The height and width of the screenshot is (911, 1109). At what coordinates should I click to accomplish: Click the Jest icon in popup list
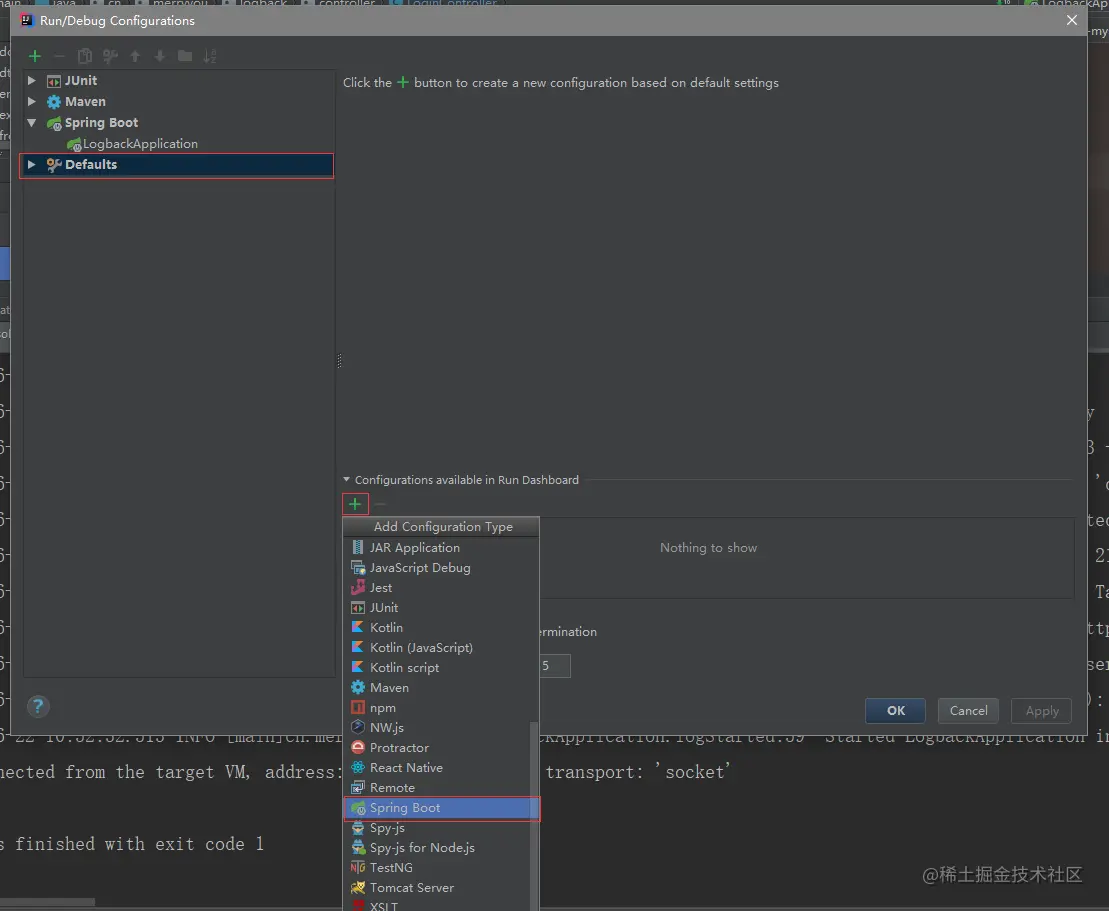(358, 587)
